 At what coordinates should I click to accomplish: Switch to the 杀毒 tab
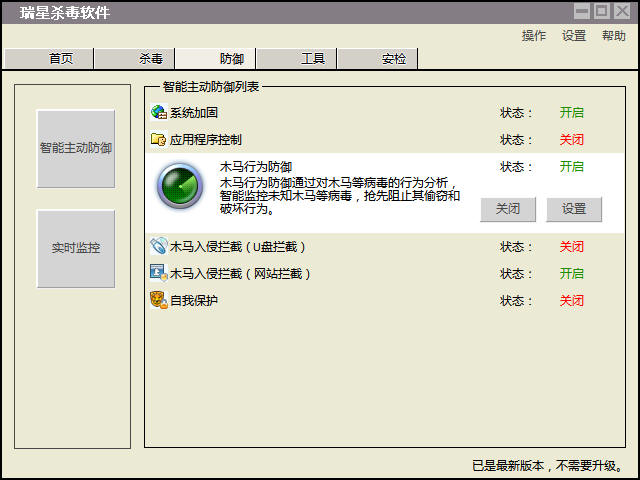[135, 59]
